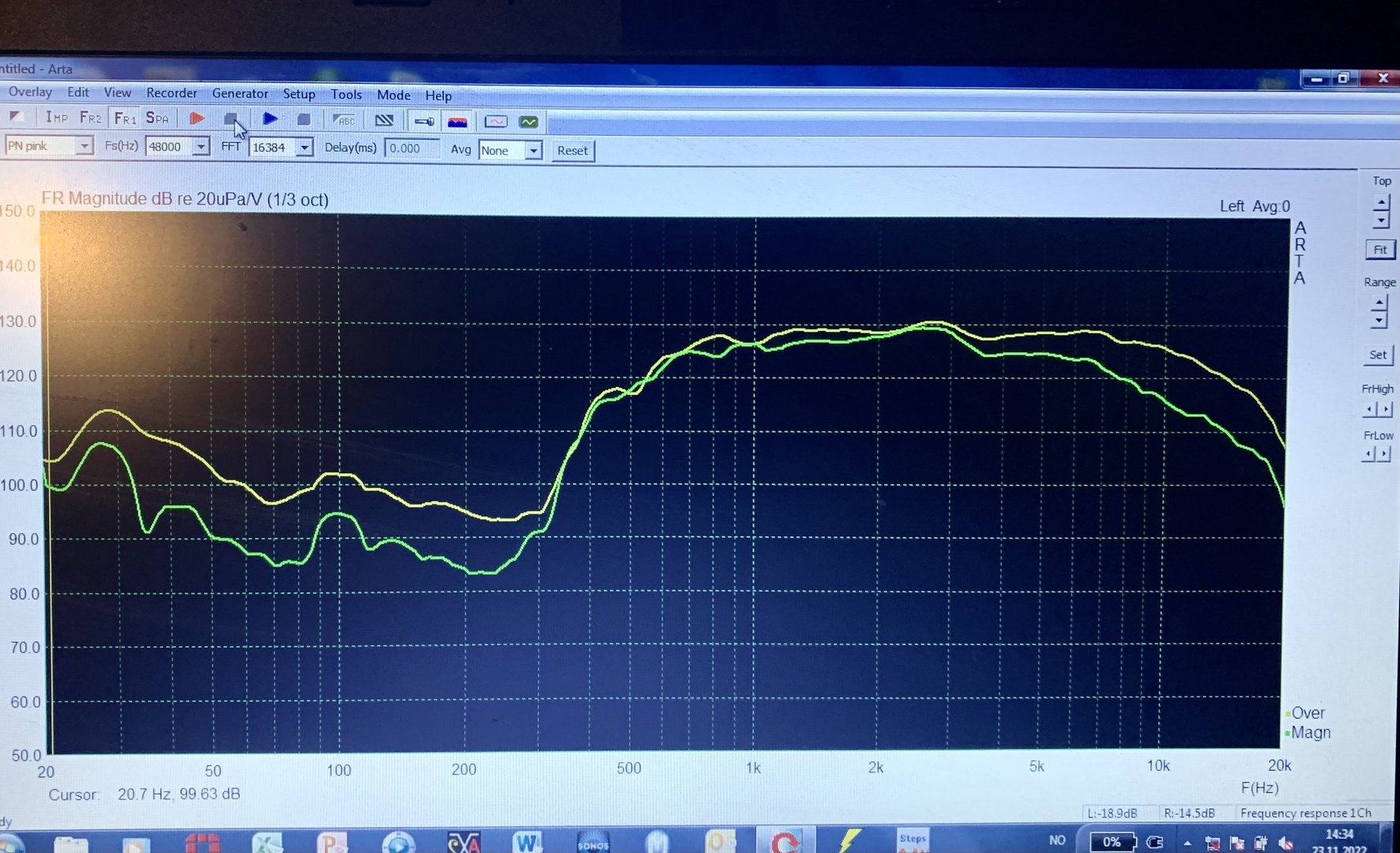The height and width of the screenshot is (853, 1400).
Task: Open PowerPoint from the taskbar
Action: click(x=333, y=842)
